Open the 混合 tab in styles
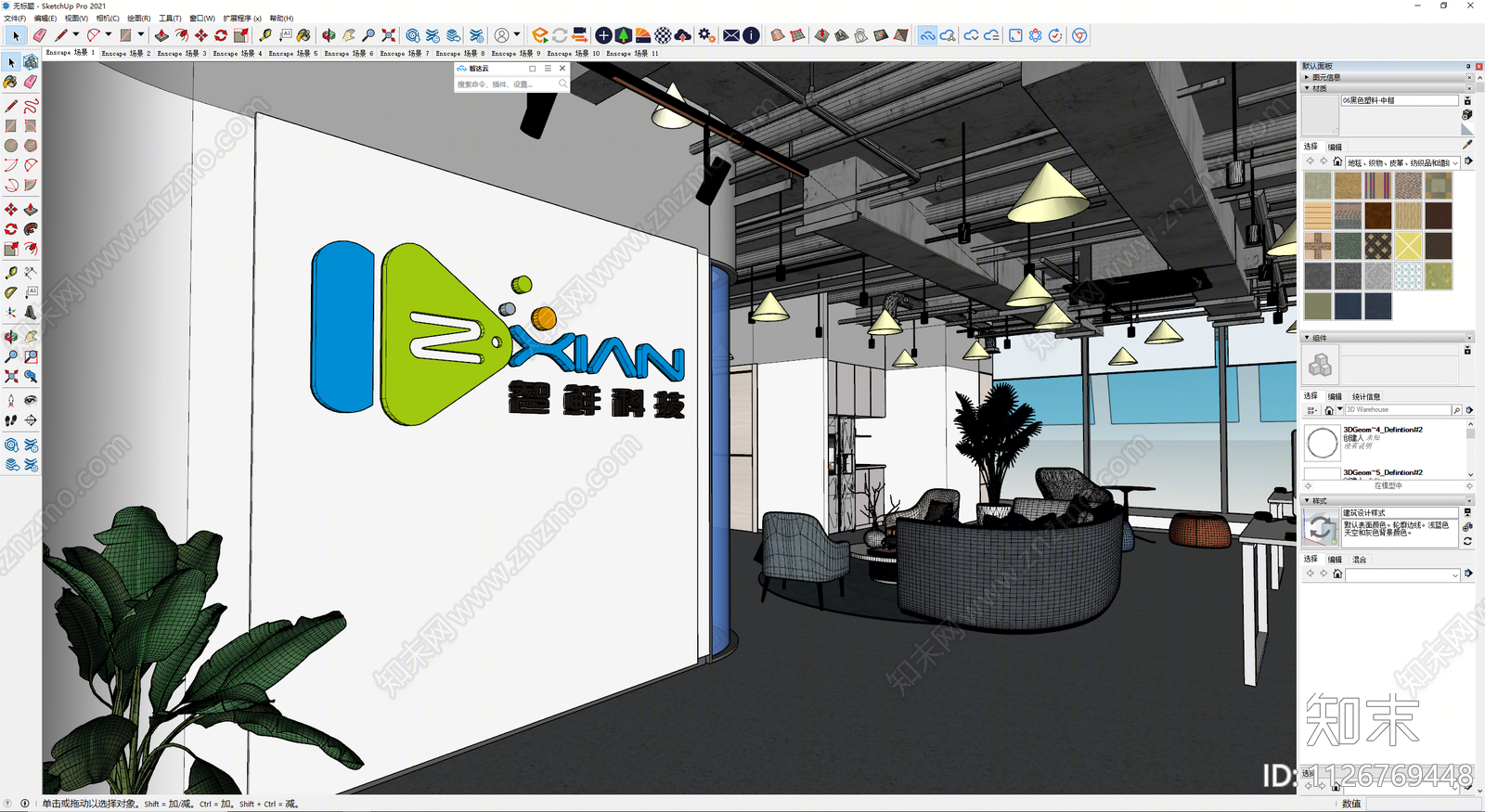 1359,560
